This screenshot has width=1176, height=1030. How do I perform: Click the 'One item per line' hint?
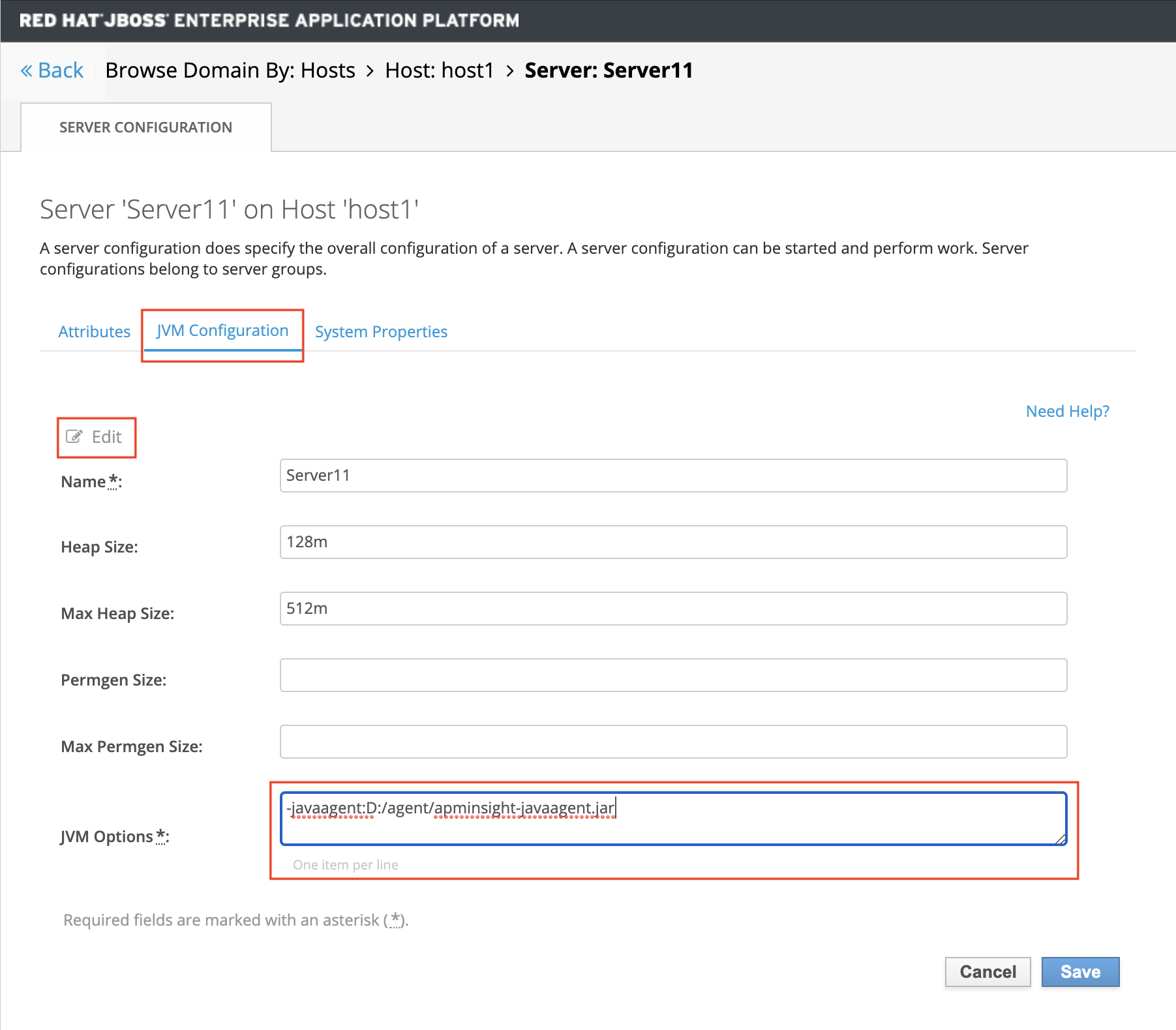click(346, 865)
